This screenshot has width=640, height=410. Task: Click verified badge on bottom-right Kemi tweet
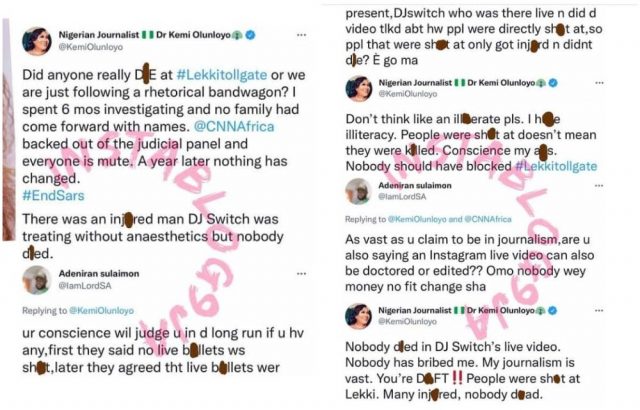point(552,310)
